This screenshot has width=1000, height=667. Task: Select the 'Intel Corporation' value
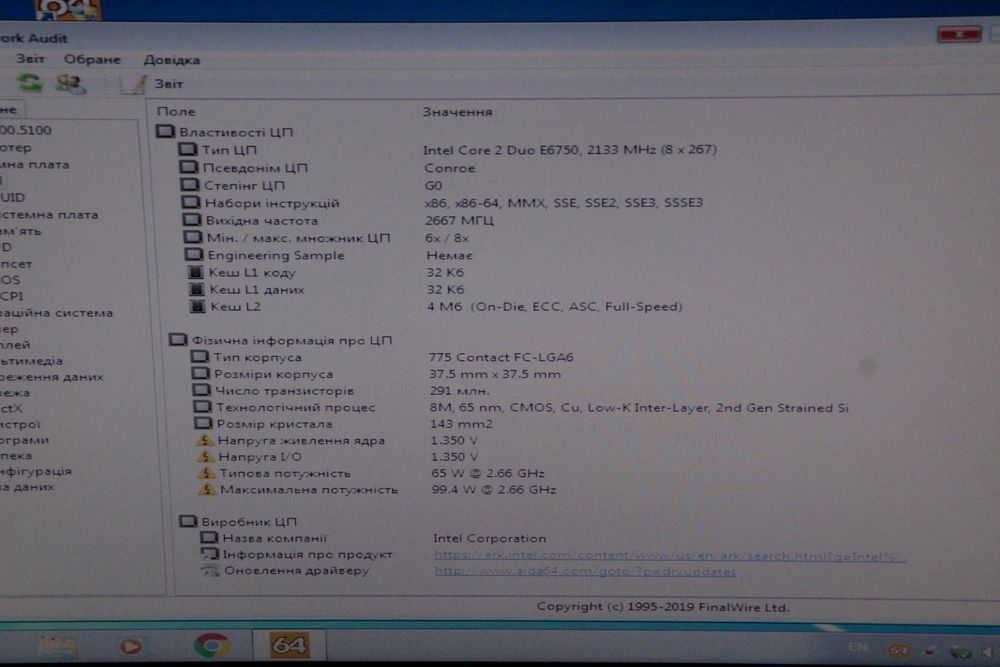click(x=490, y=538)
